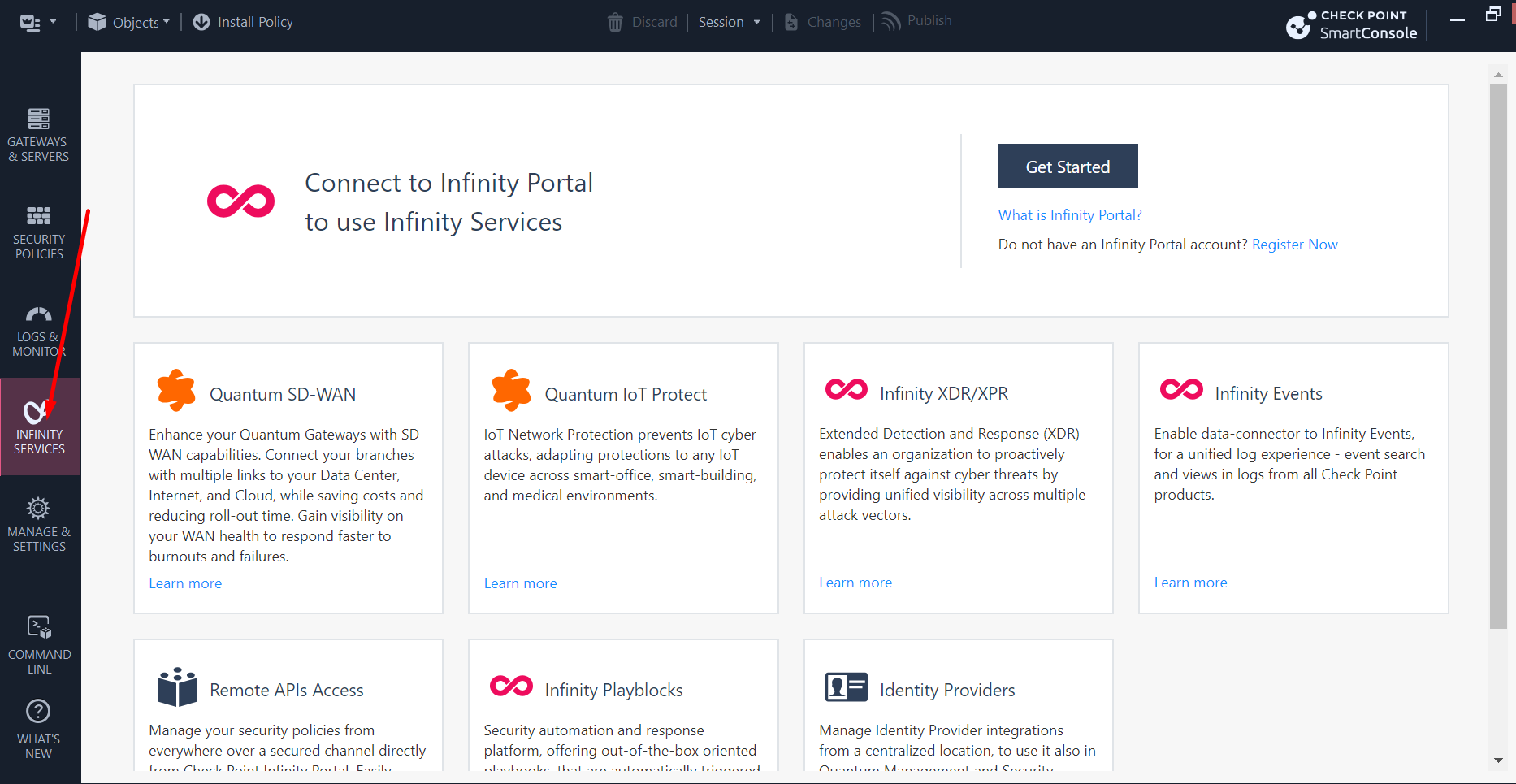The height and width of the screenshot is (784, 1516).
Task: Click Discard in the top toolbar
Action: click(643, 22)
